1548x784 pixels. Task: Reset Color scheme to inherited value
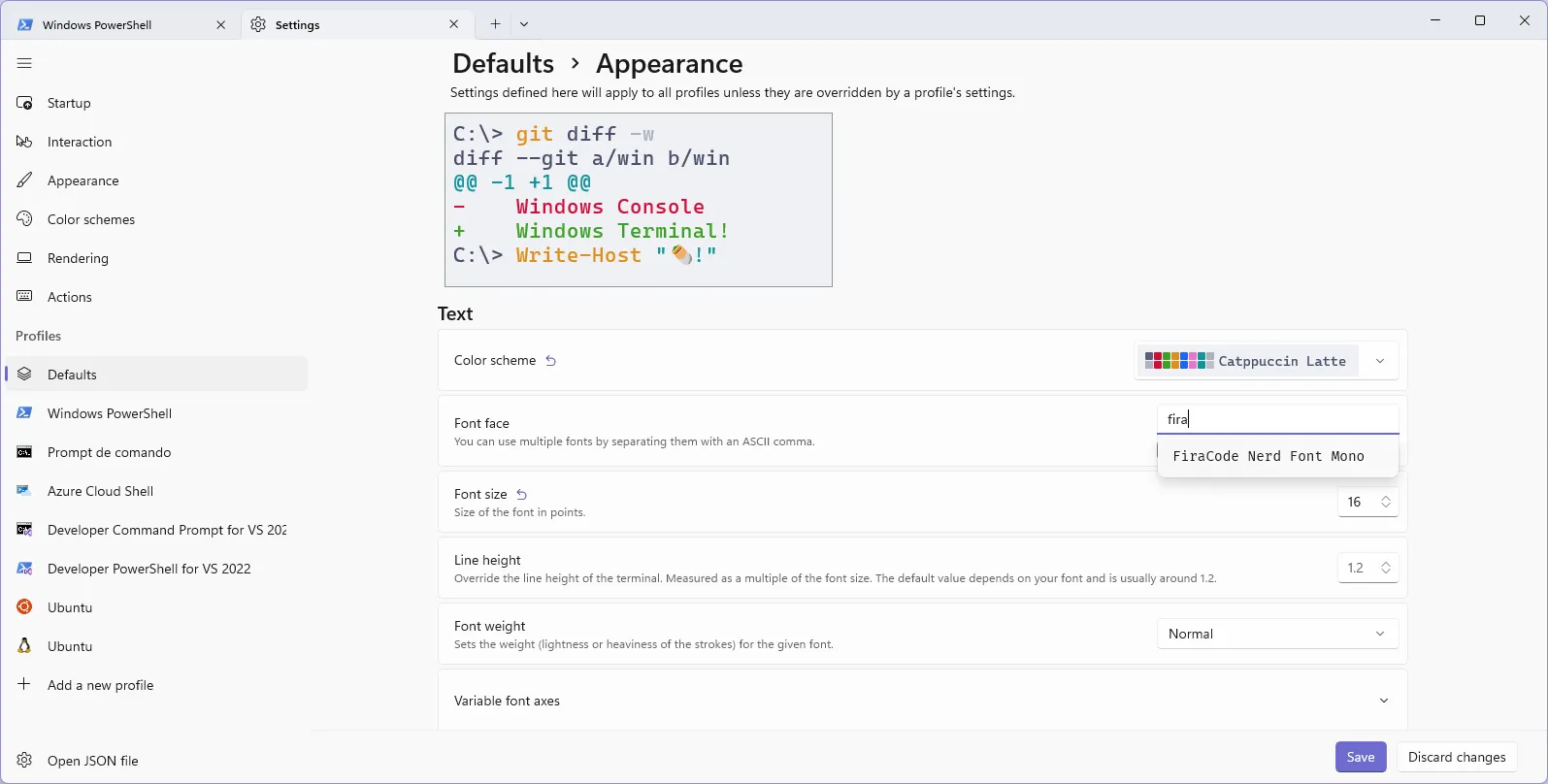click(x=550, y=360)
